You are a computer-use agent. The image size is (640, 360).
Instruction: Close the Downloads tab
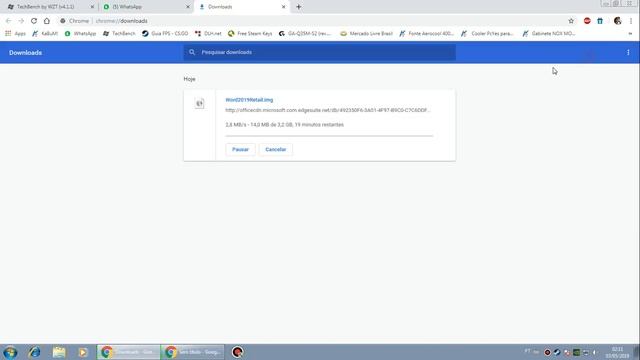283,7
